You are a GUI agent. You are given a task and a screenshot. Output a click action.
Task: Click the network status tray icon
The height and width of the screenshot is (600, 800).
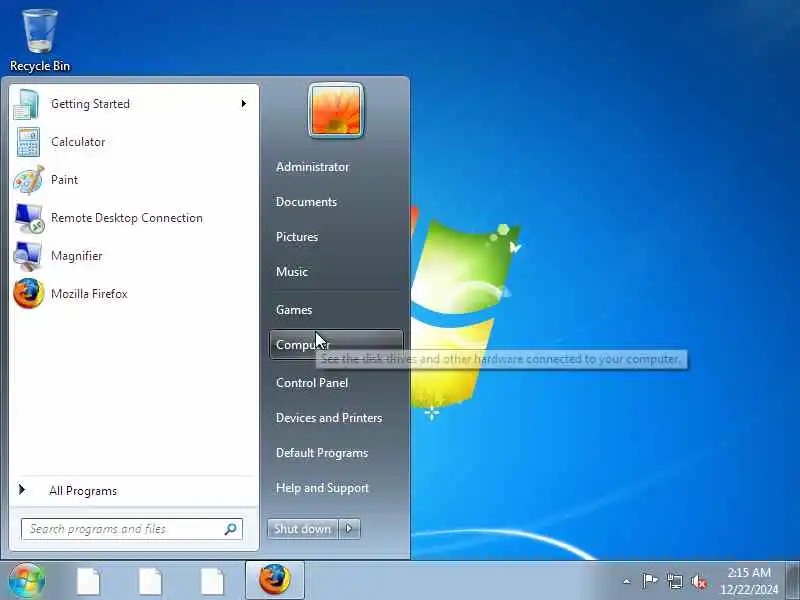pos(674,581)
